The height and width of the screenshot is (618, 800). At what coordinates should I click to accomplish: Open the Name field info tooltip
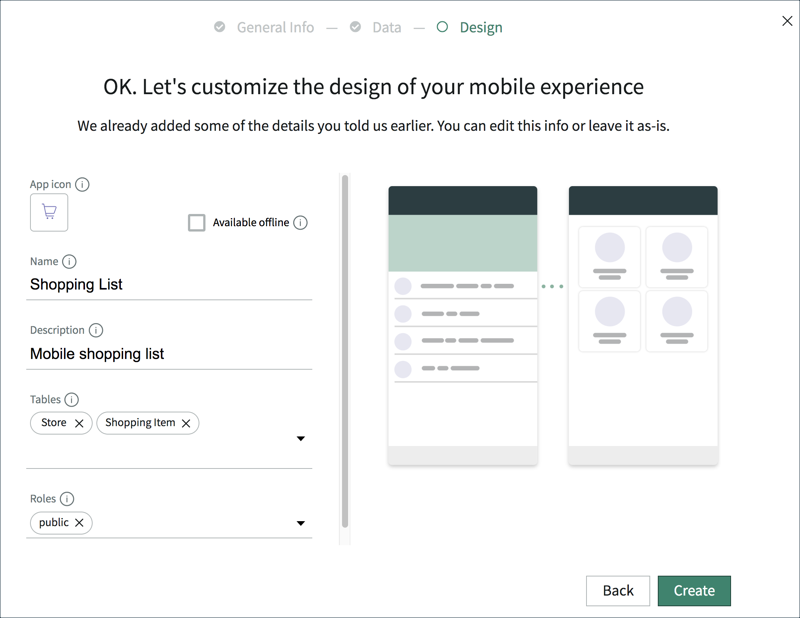tap(69, 261)
